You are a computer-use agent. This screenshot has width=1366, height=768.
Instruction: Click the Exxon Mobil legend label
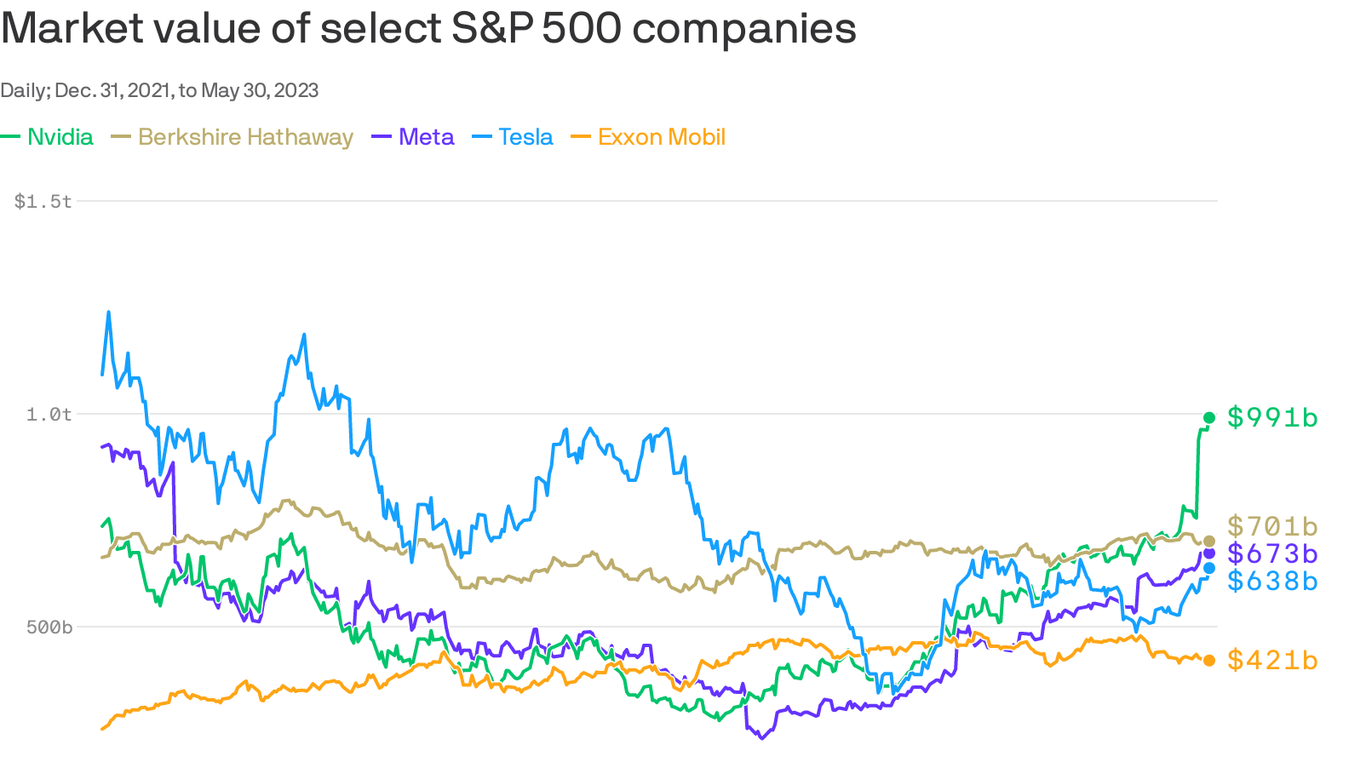click(x=661, y=137)
